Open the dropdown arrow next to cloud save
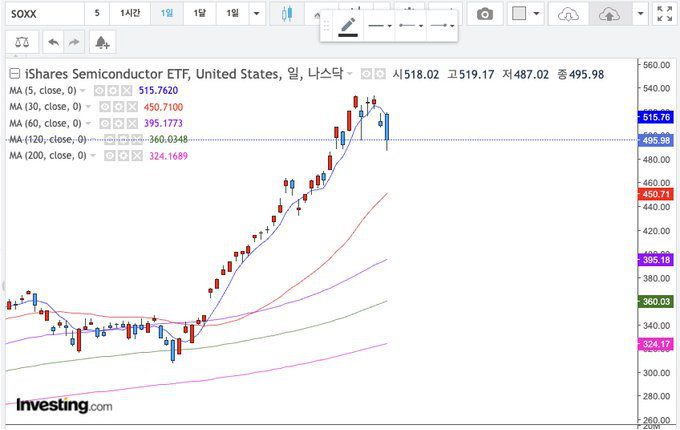680x430 pixels. (641, 13)
